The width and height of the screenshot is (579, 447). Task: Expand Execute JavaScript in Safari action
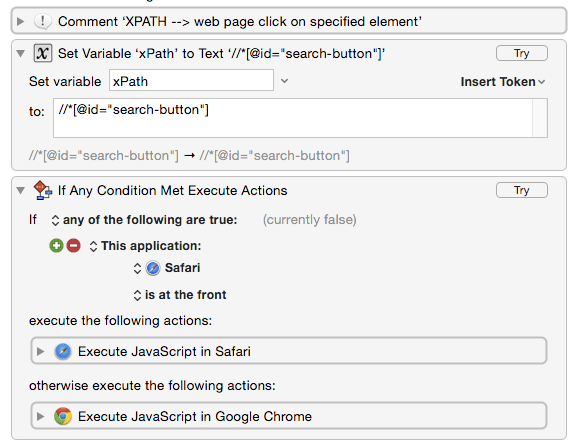pyautogui.click(x=41, y=351)
